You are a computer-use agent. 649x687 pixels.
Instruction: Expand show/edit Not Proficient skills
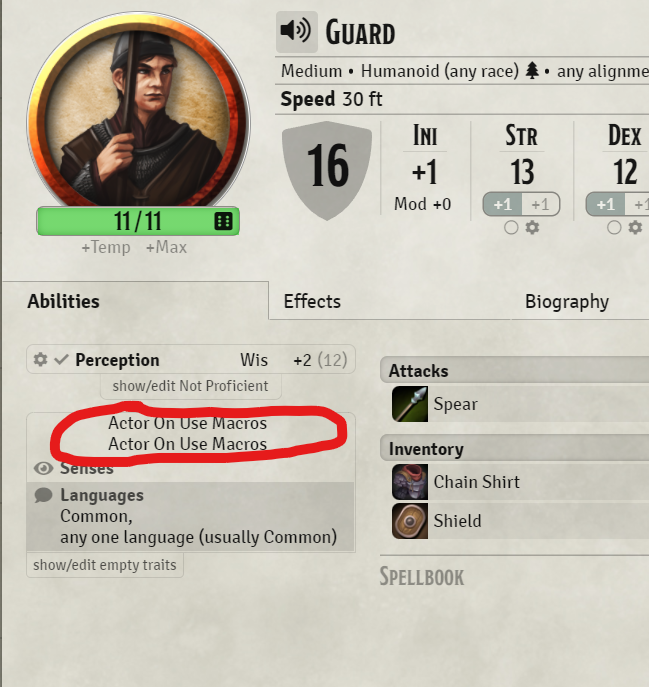pos(190,386)
